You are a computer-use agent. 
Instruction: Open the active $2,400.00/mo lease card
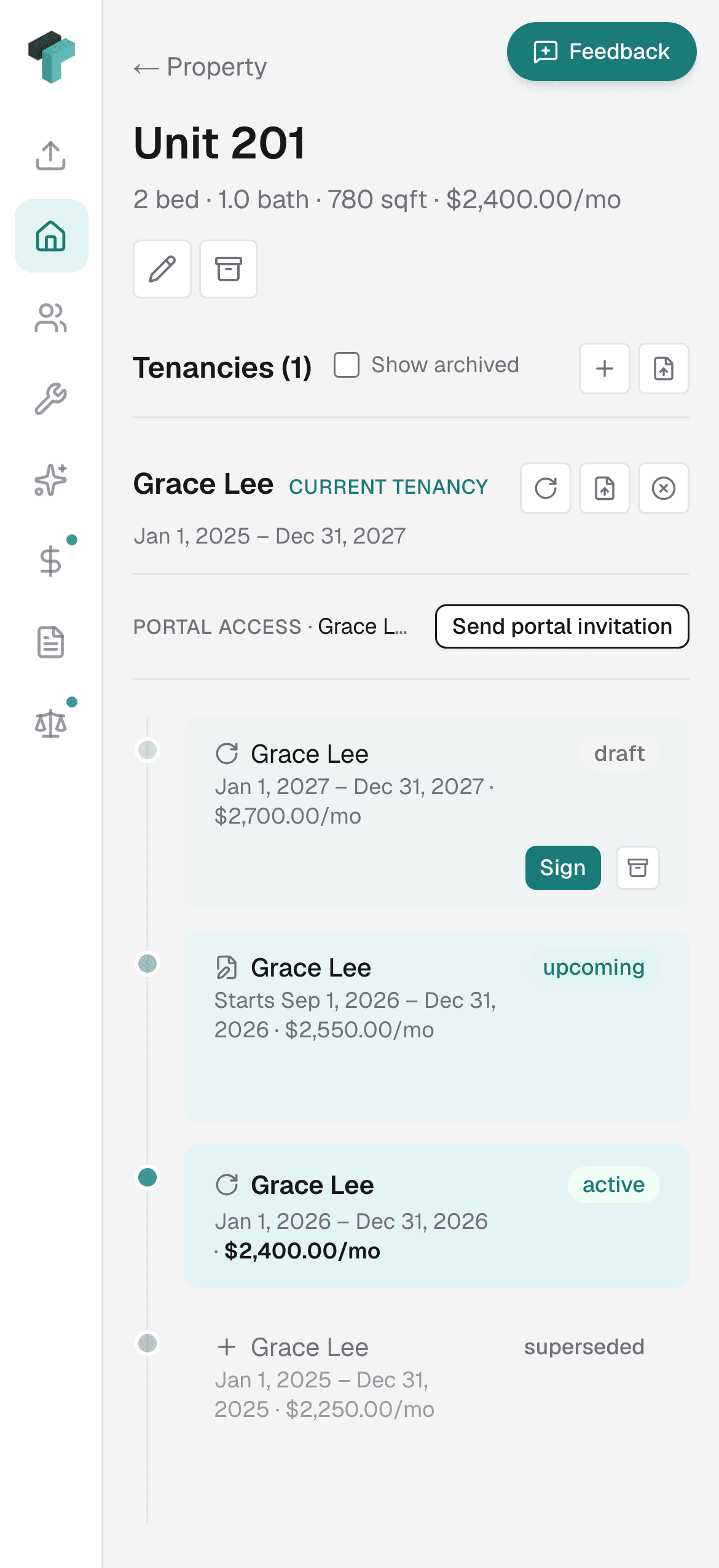click(437, 1216)
